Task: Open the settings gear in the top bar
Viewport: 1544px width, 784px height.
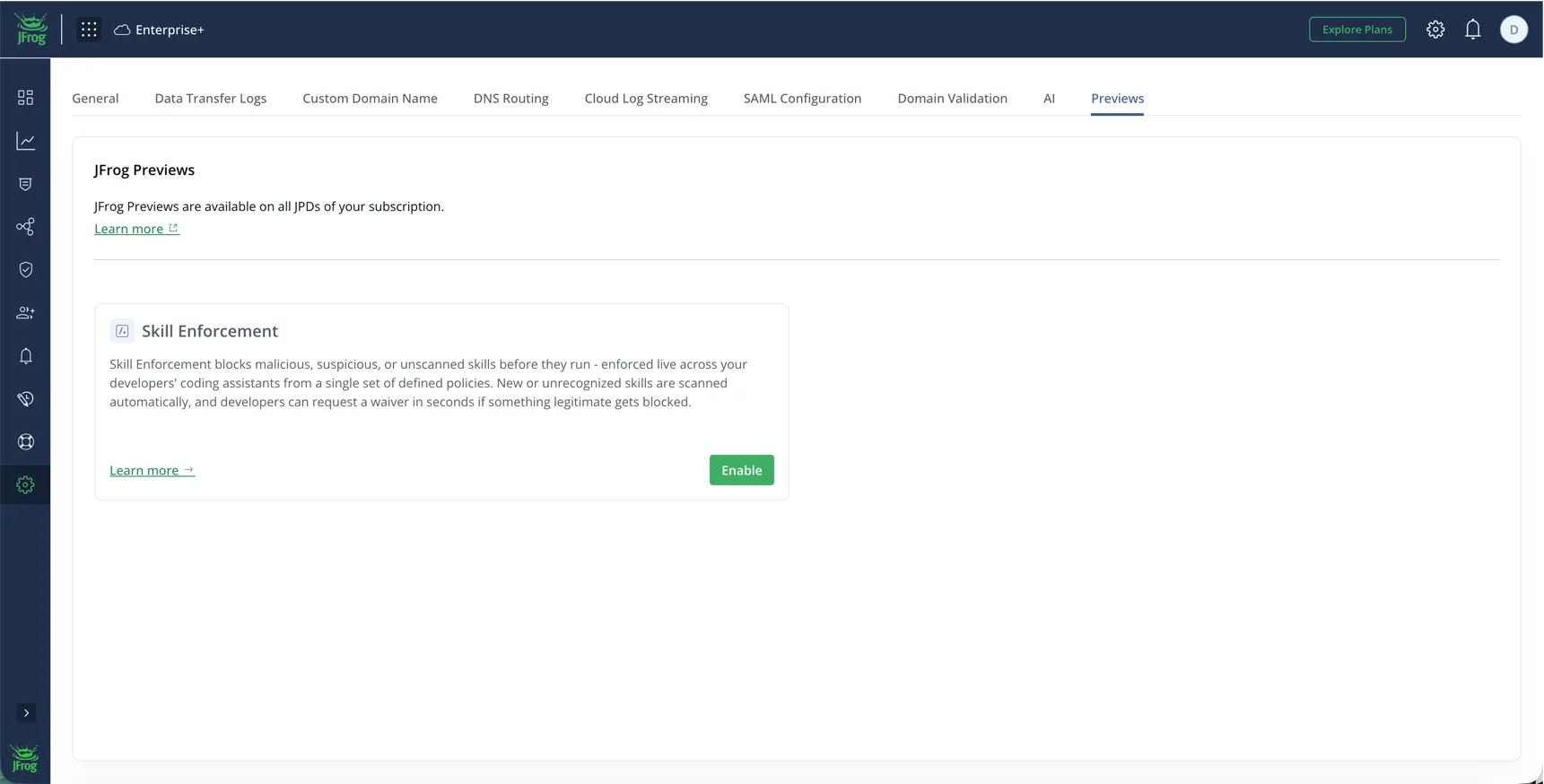Action: (x=1435, y=30)
